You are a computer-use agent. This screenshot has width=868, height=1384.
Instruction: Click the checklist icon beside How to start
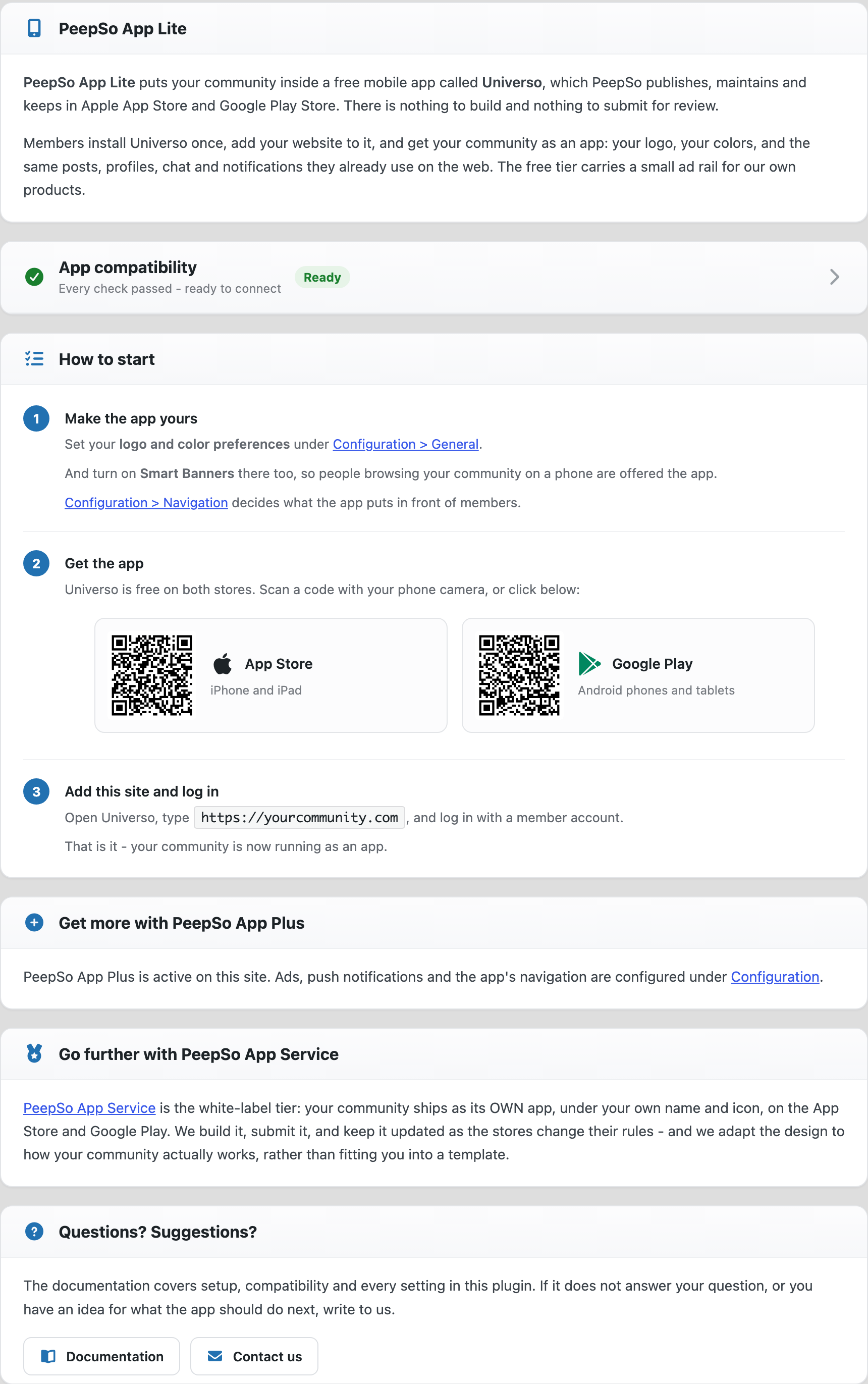(34, 359)
